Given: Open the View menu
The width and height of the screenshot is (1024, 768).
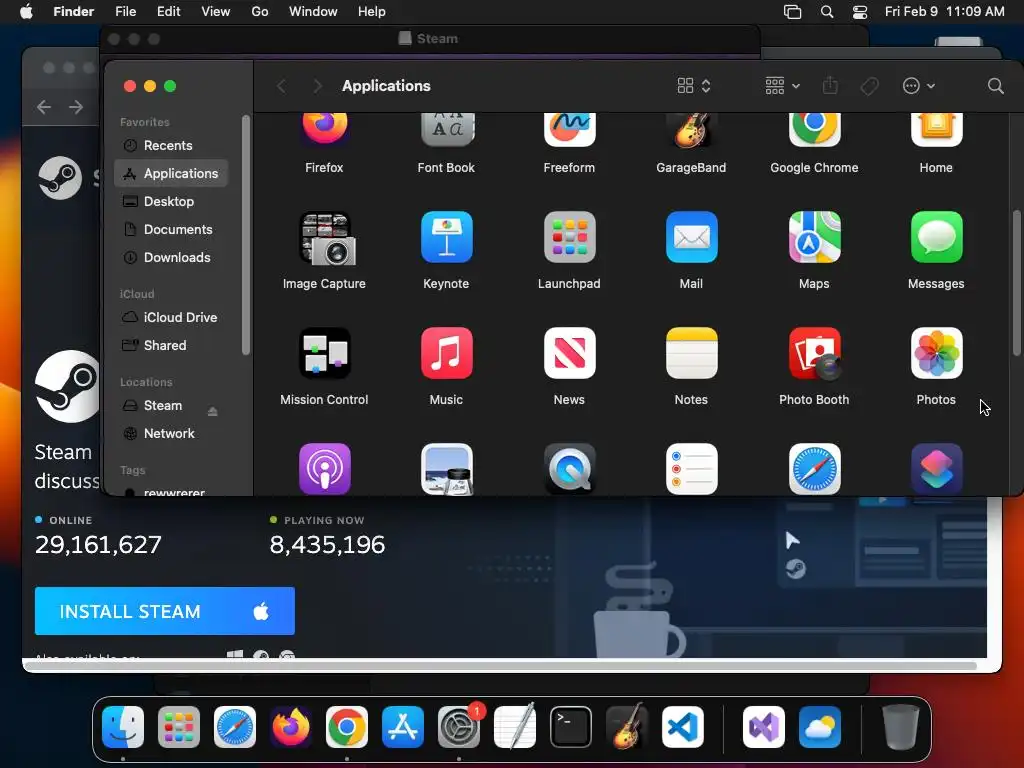Looking at the screenshot, I should 216,12.
